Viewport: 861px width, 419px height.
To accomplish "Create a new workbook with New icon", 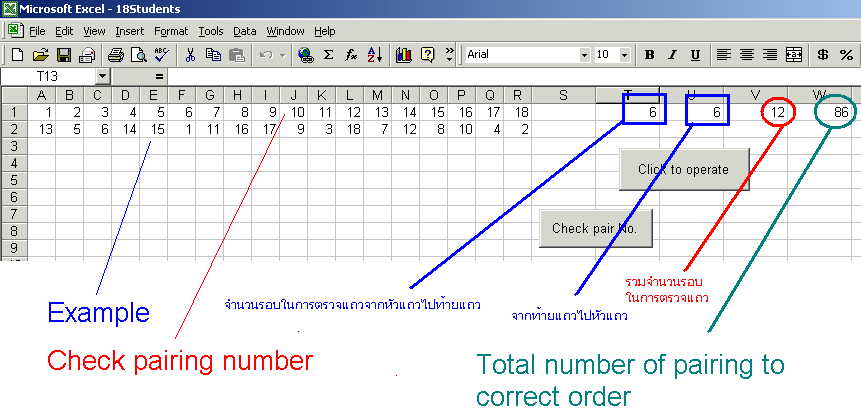I will [18, 55].
